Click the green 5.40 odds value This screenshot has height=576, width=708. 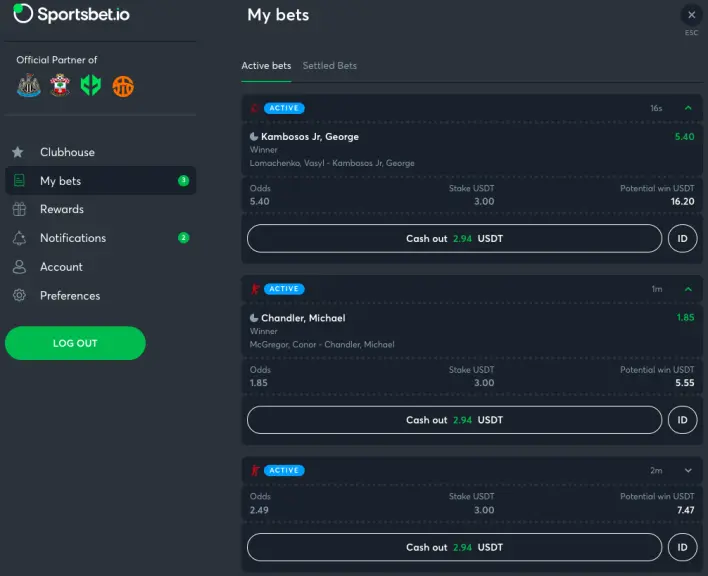point(685,136)
